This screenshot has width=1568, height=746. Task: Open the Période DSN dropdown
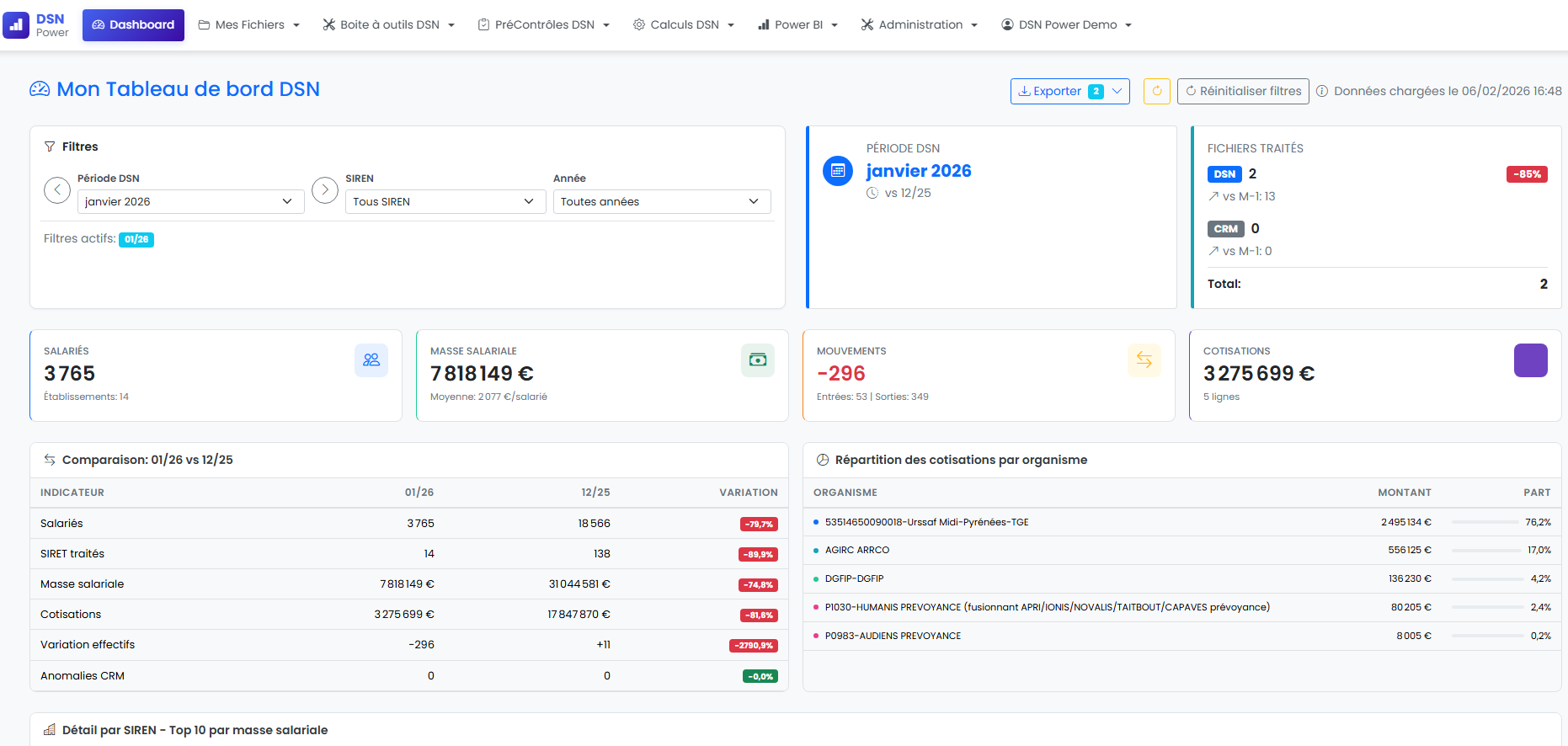tap(190, 202)
